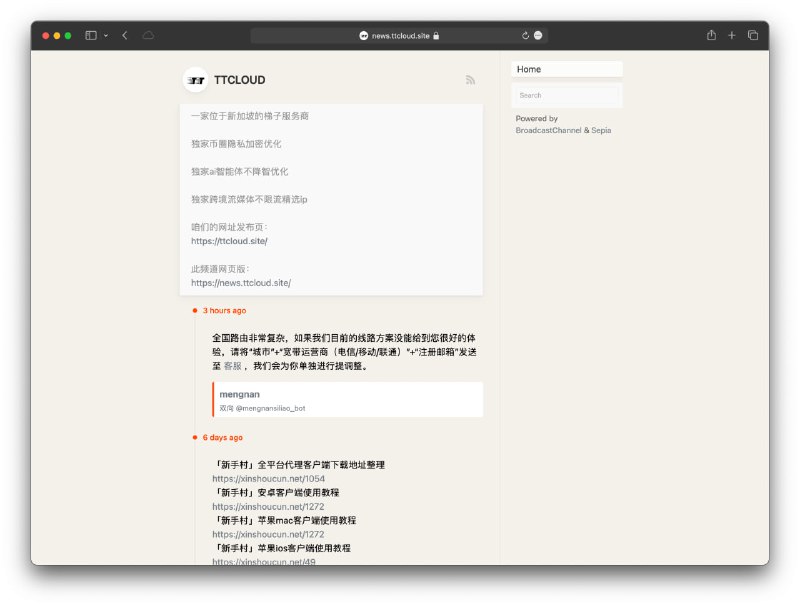Click the back navigation arrow
The width and height of the screenshot is (800, 606).
click(x=124, y=34)
